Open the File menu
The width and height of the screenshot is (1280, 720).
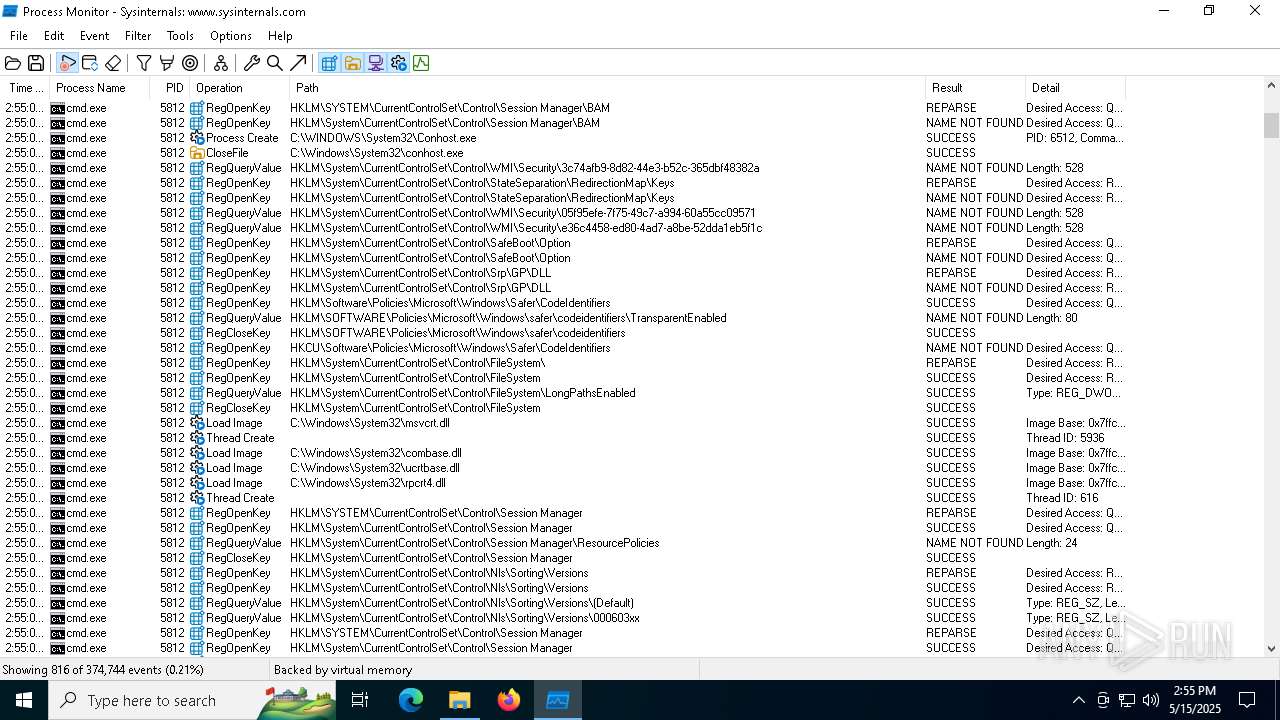click(19, 36)
